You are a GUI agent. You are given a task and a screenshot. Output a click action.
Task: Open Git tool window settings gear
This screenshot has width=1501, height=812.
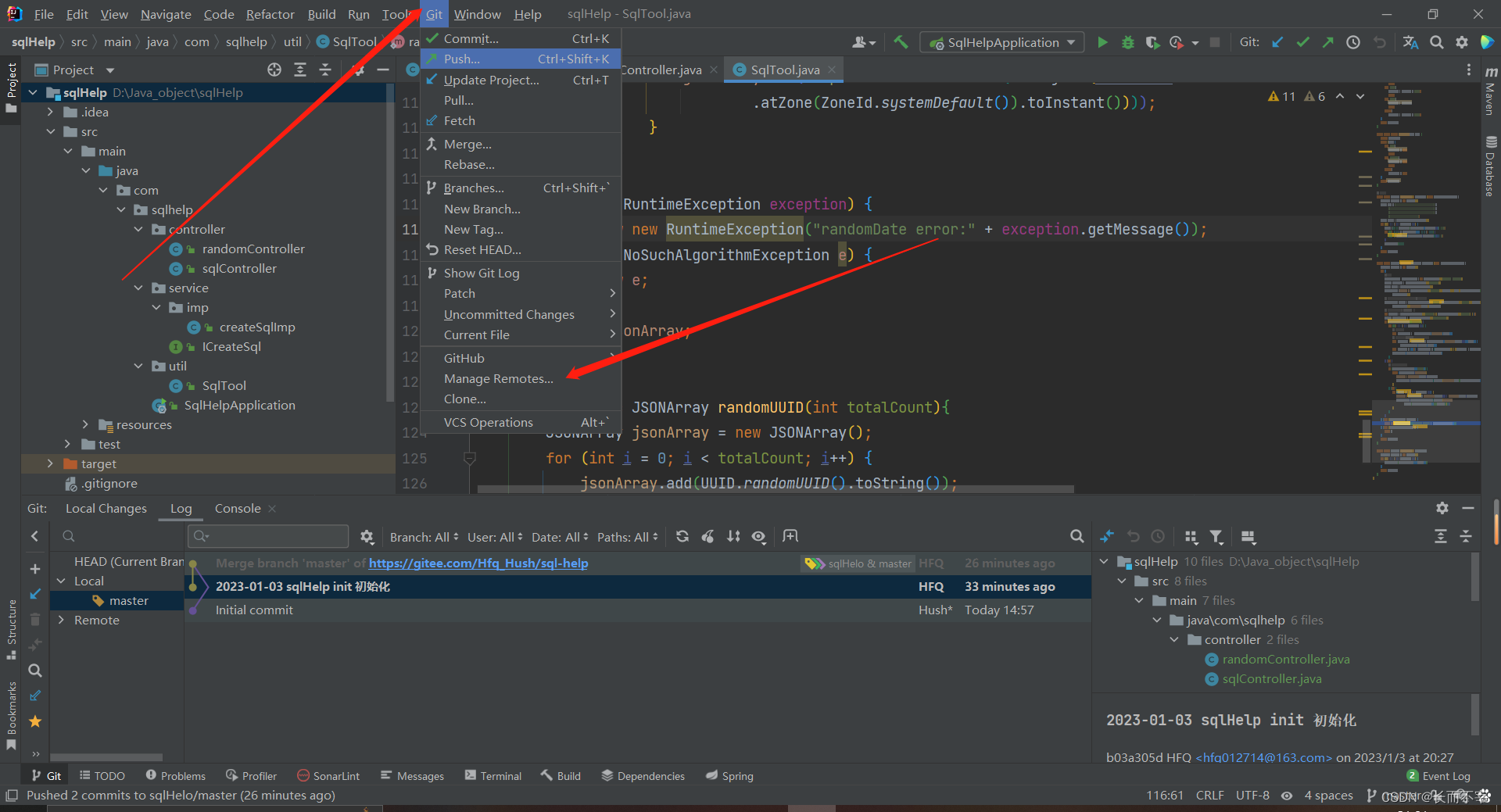(x=1442, y=508)
